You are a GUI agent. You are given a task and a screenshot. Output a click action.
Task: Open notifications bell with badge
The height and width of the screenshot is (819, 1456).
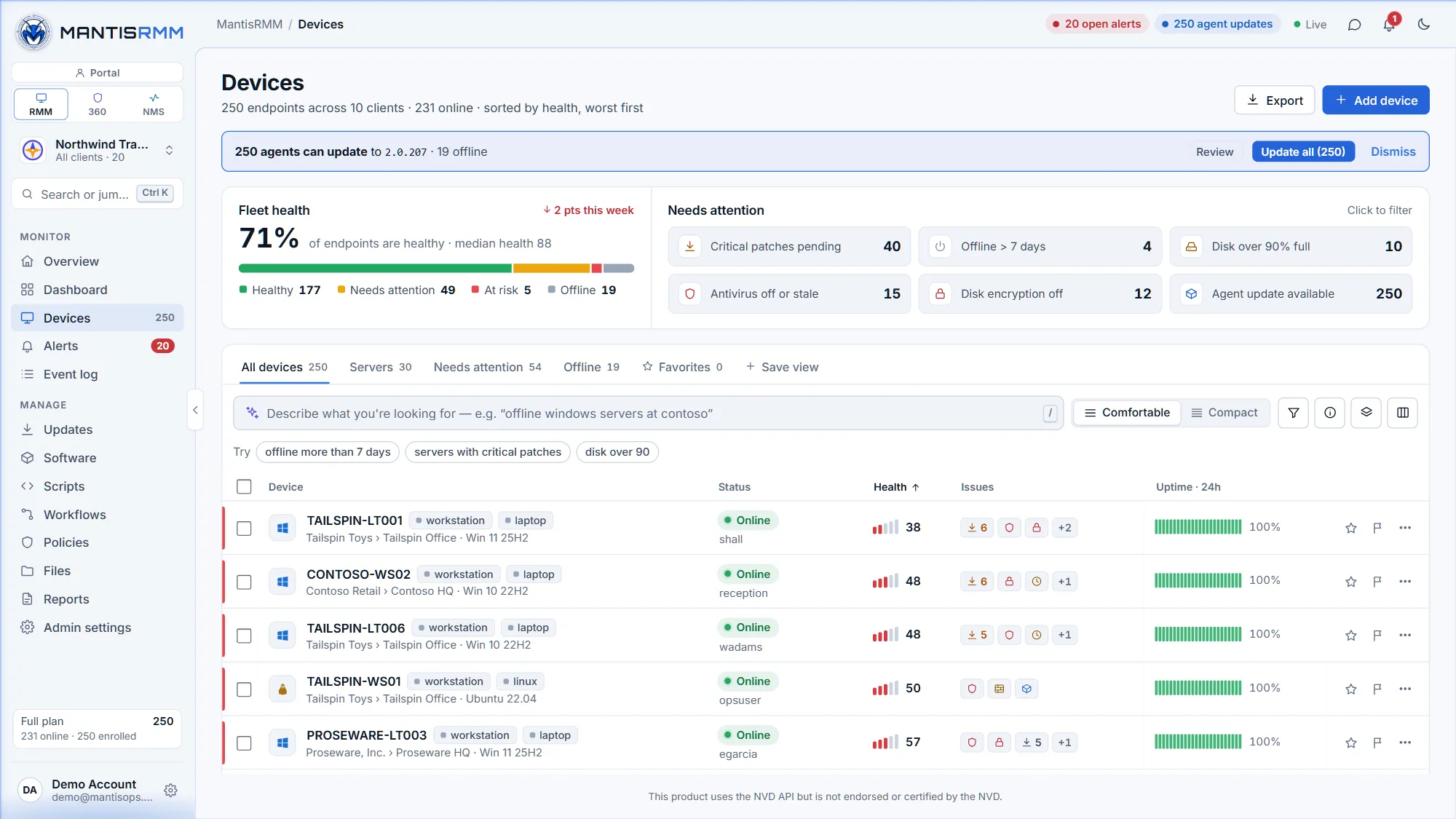(1389, 25)
